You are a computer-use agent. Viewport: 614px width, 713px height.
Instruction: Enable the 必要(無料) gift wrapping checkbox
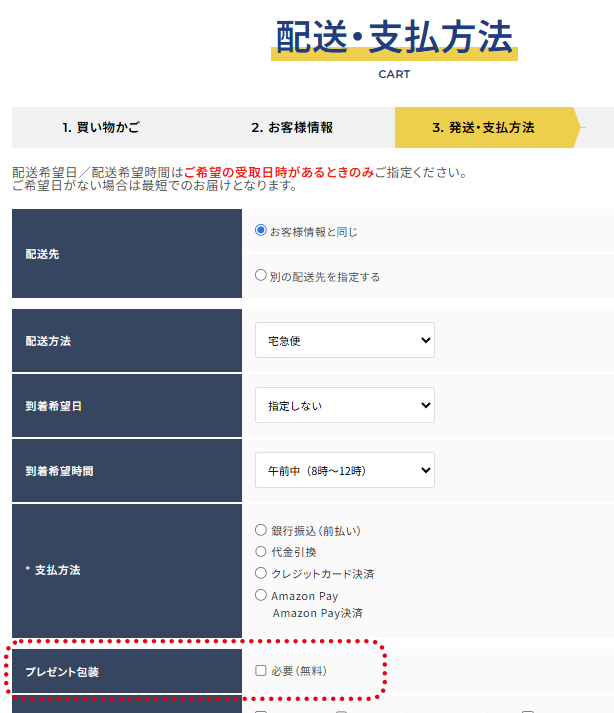click(261, 670)
